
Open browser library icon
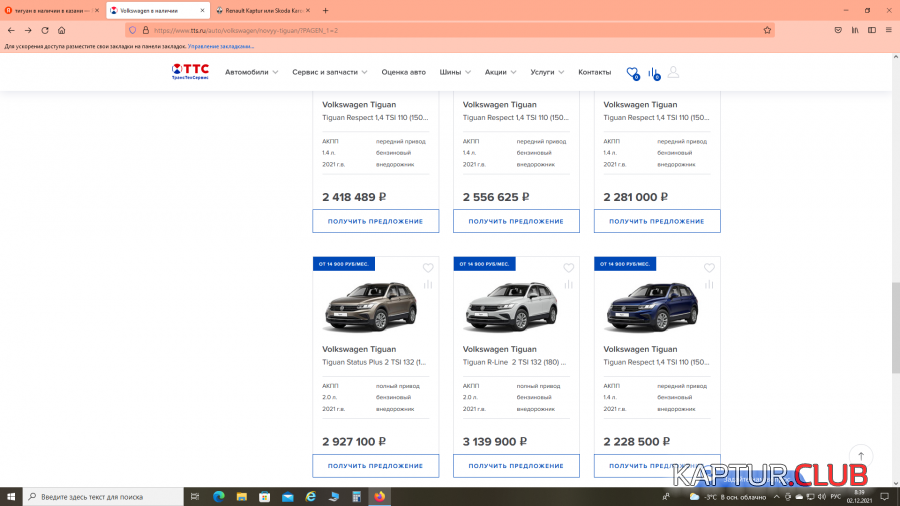click(x=855, y=30)
